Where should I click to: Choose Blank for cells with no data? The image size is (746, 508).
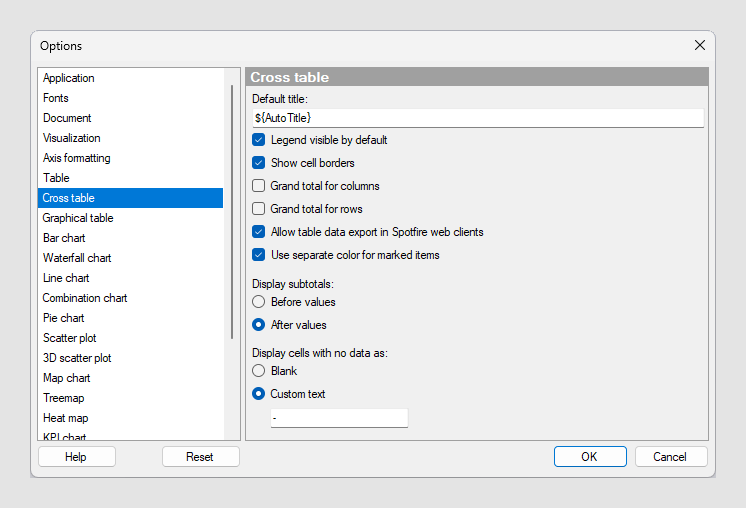[258, 371]
